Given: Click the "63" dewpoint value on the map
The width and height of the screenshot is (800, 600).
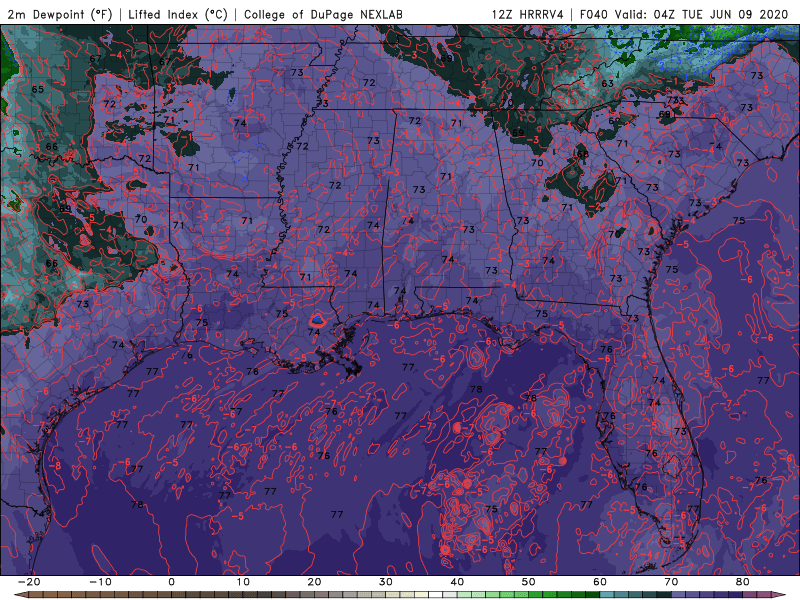Looking at the screenshot, I should point(607,83).
